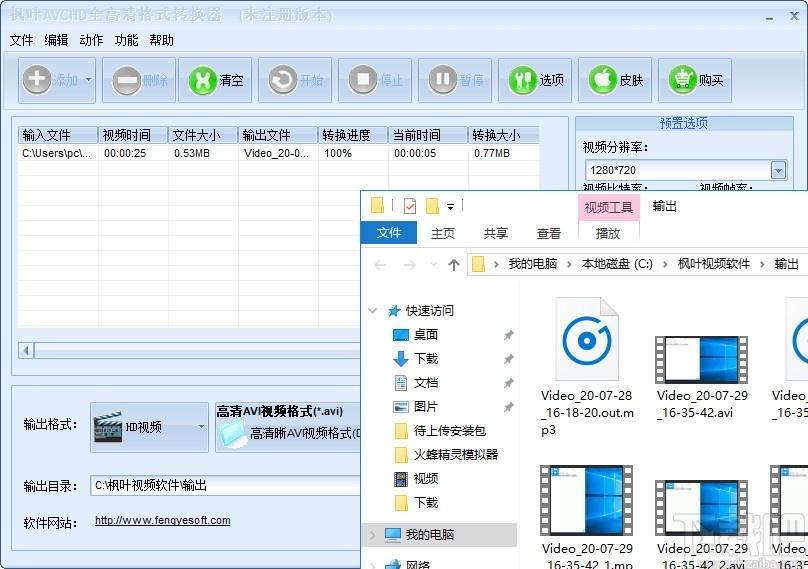Select 图片 in the navigation pane
Viewport: 808px width, 569px height.
coord(426,407)
